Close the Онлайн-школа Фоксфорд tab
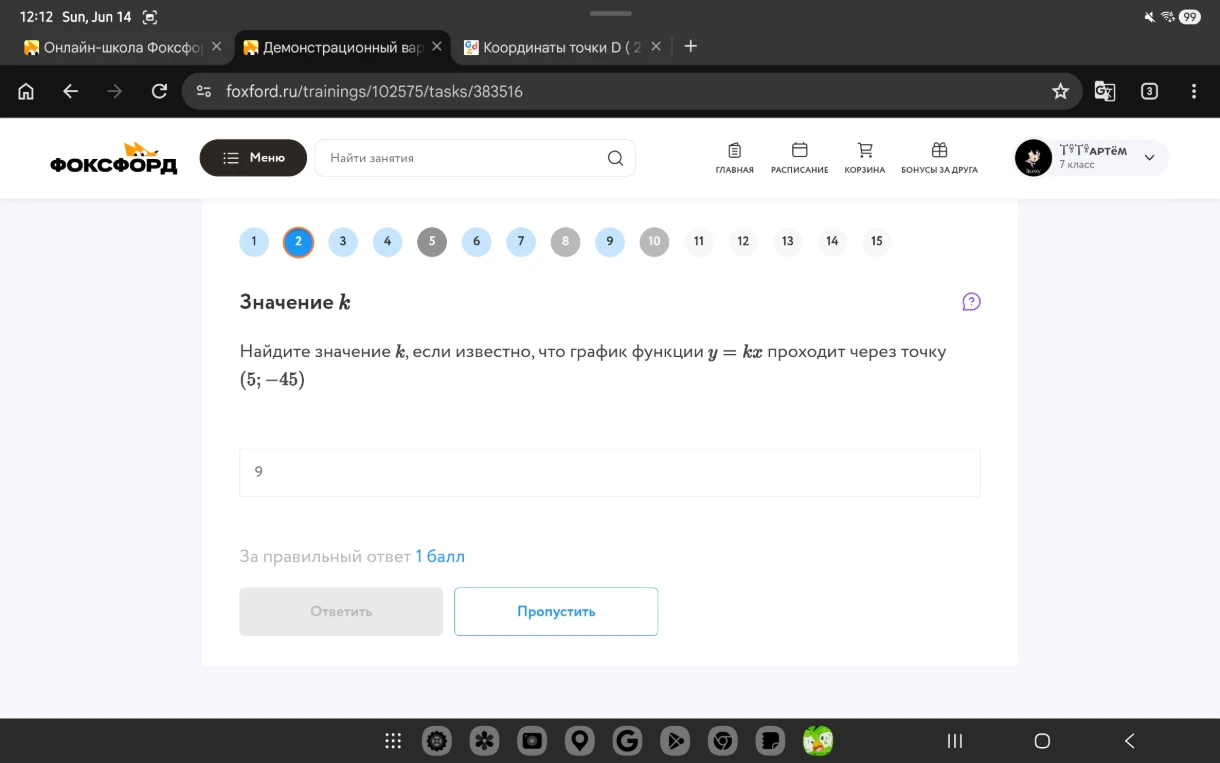The width and height of the screenshot is (1220, 763). pos(216,46)
